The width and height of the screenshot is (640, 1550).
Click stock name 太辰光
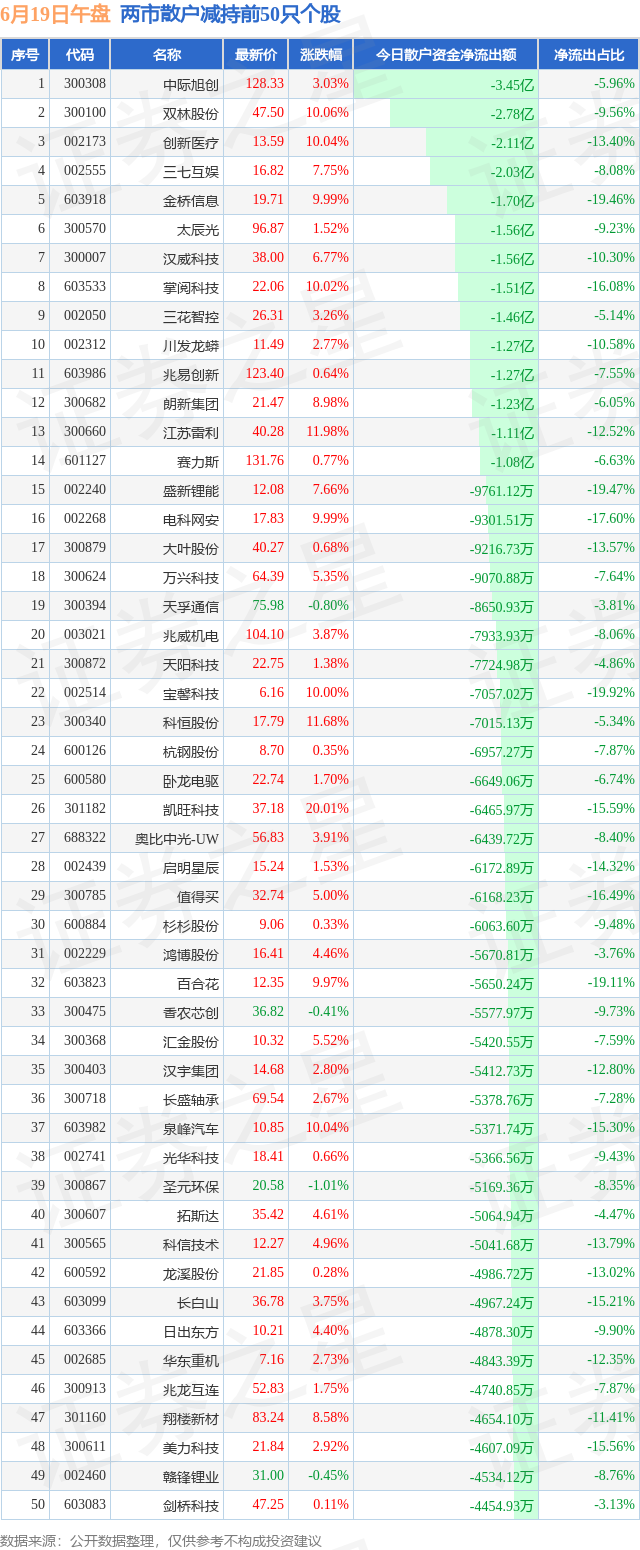[x=198, y=229]
